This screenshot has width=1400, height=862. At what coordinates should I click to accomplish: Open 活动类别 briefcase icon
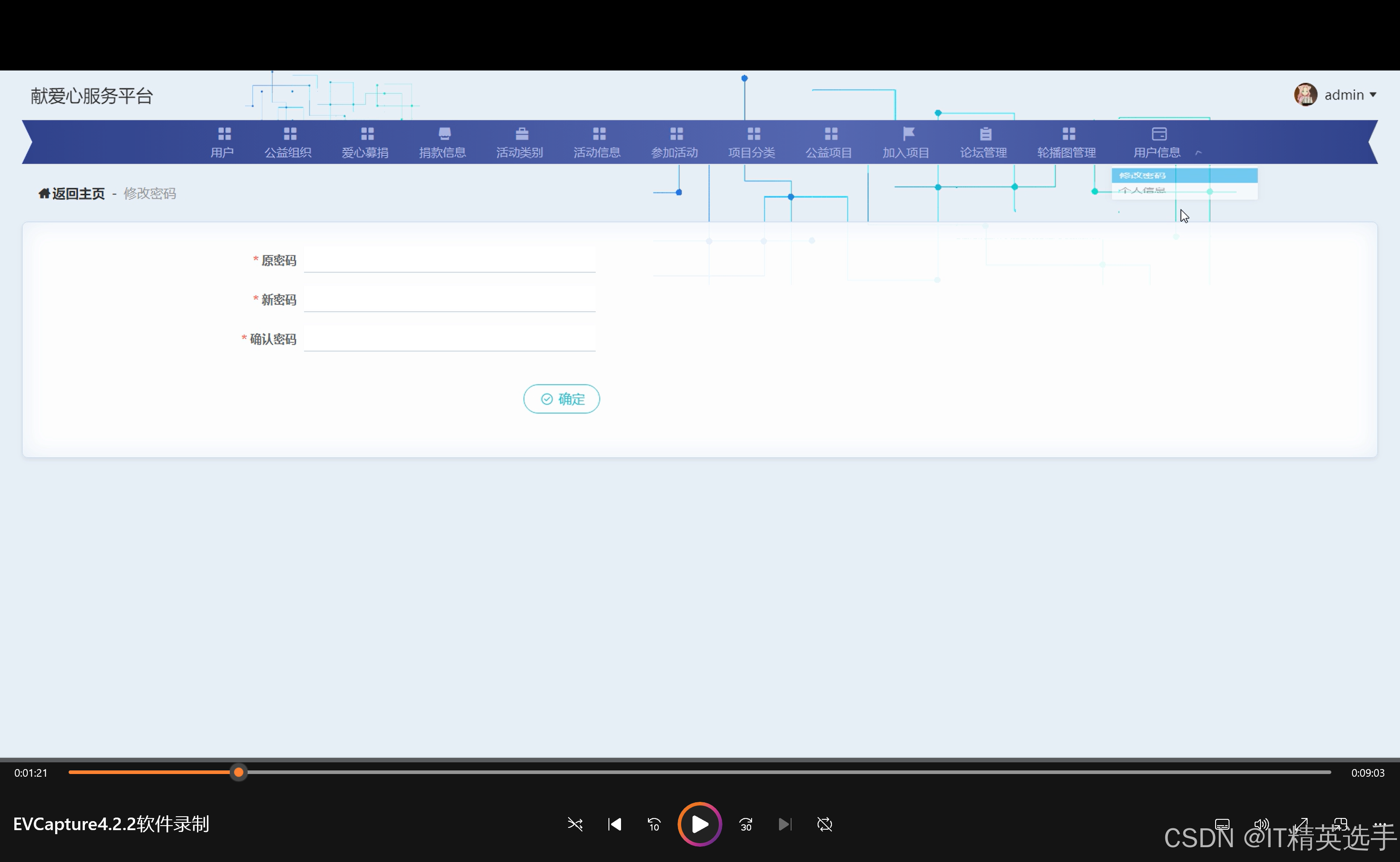[521, 134]
